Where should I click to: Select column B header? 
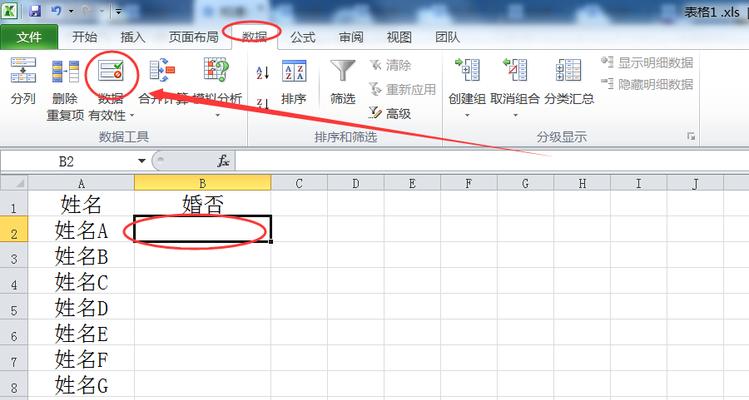[203, 183]
